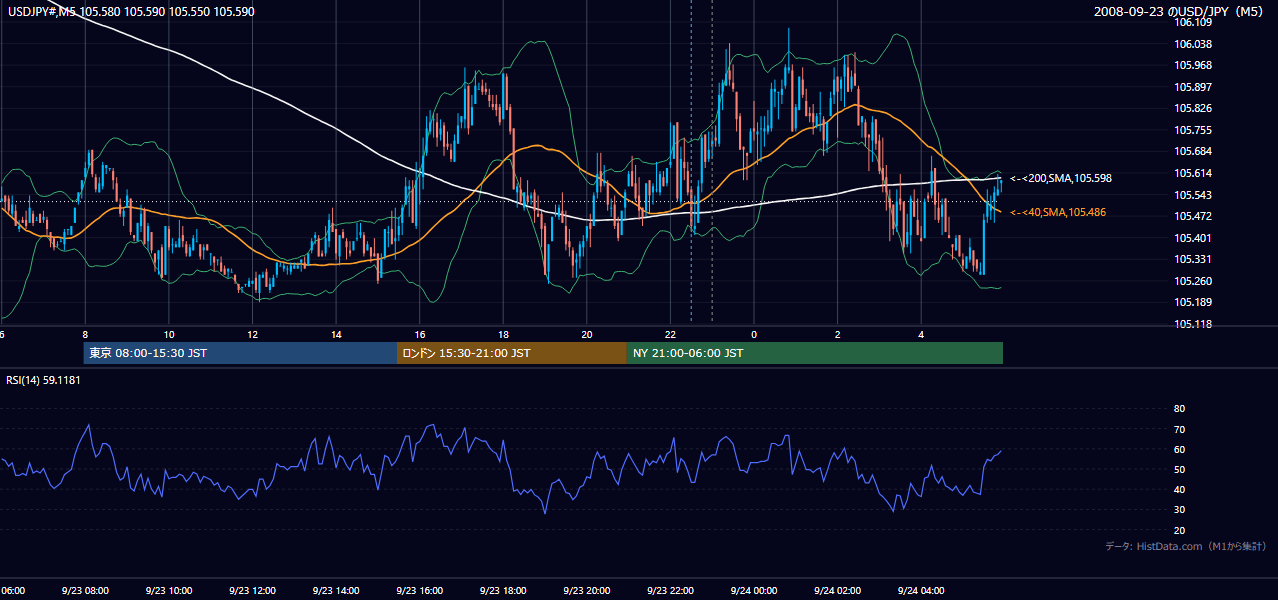Image resolution: width=1278 pixels, height=600 pixels.
Task: Click the second dashed vertical marker before hour 0
Action: [712, 160]
